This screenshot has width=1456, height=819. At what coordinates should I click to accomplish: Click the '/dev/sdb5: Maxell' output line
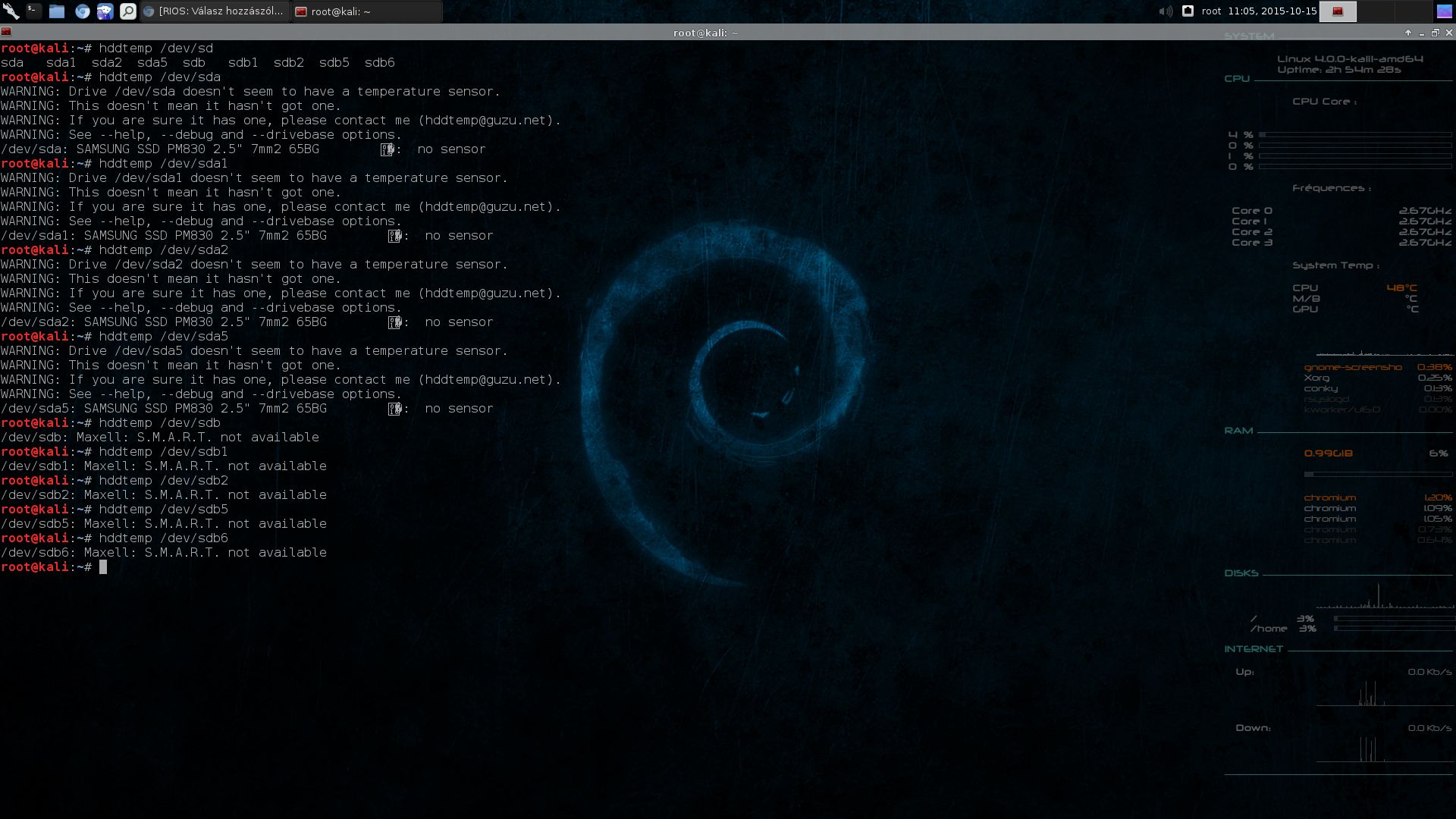coord(164,524)
